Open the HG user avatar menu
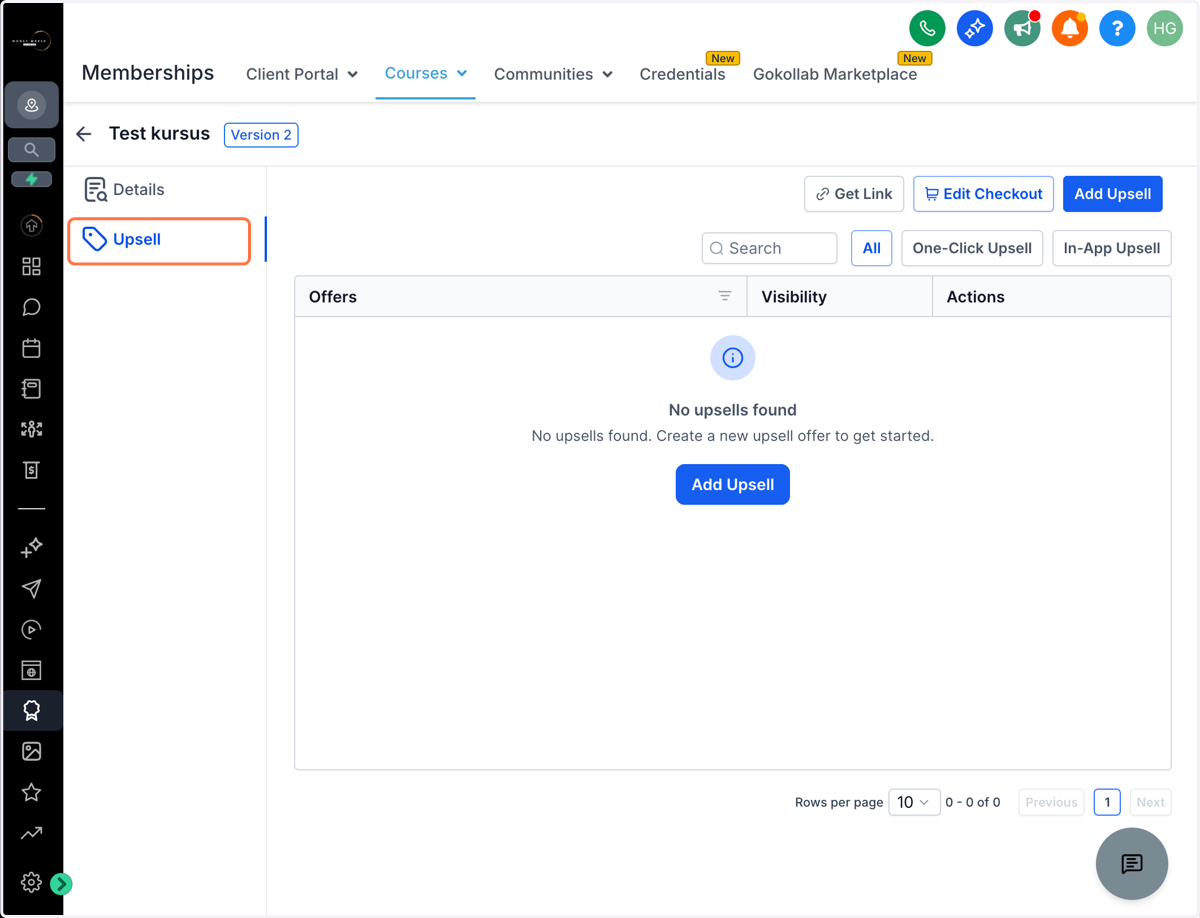This screenshot has width=1200, height=918. click(1164, 28)
